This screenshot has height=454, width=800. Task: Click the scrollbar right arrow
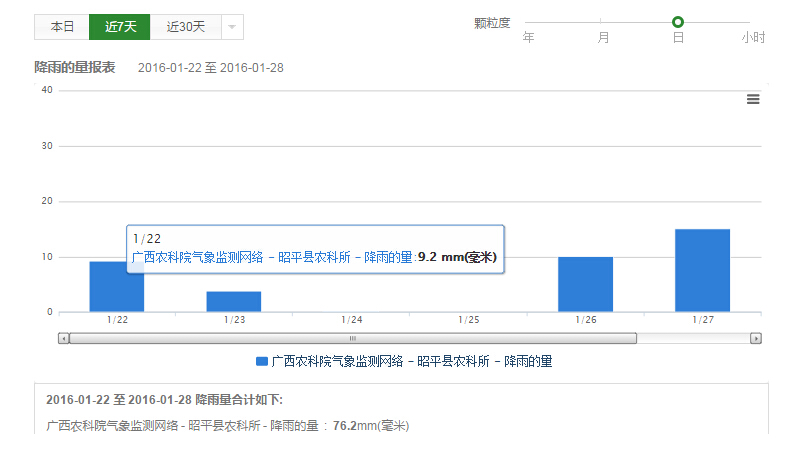[x=756, y=338]
